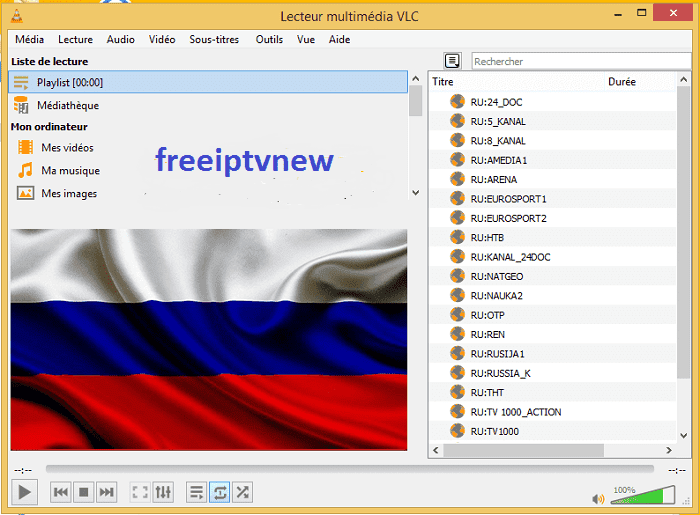Click horizontal scrollbar left arrow
The width and height of the screenshot is (700, 515).
click(x=436, y=450)
